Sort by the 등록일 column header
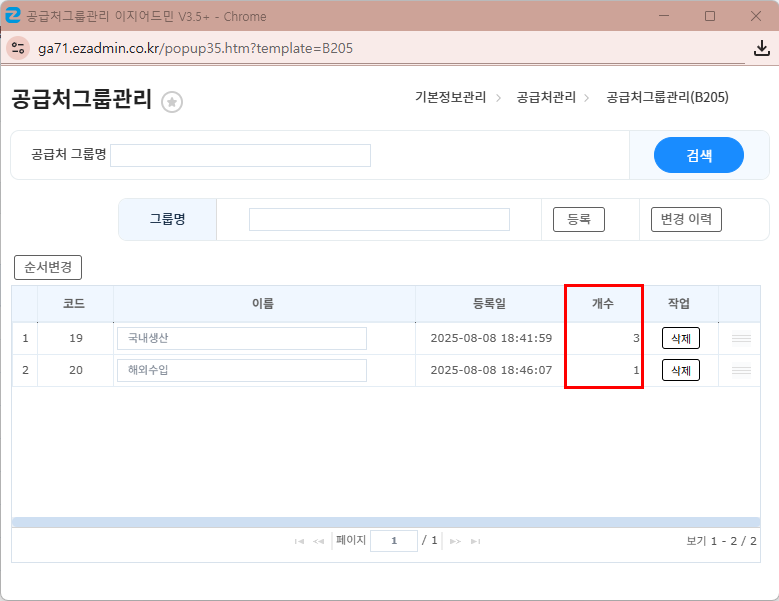Viewport: 779px width, 601px height. [x=489, y=304]
